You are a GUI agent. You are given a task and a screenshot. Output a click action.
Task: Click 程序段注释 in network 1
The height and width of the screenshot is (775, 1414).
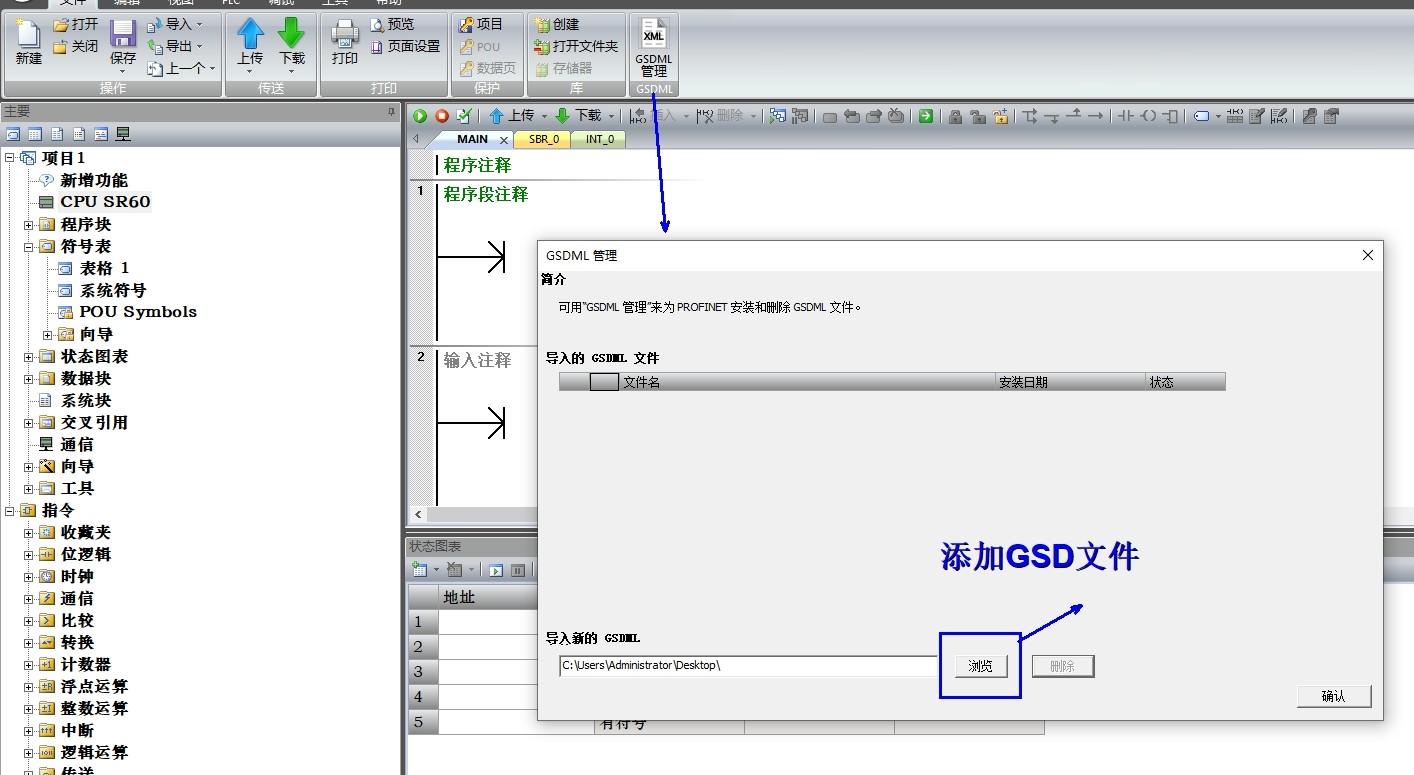486,194
